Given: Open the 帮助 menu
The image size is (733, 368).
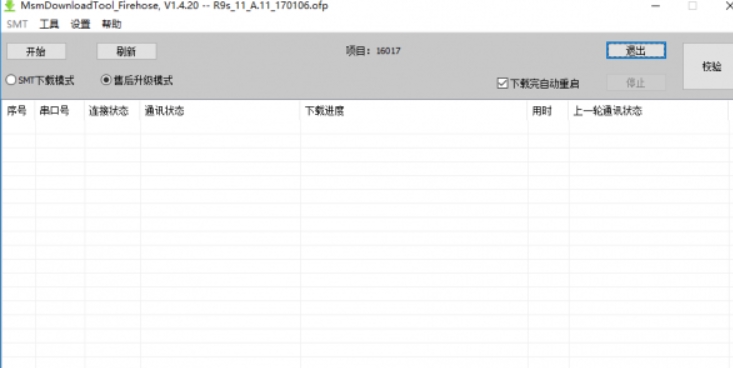Looking at the screenshot, I should [x=112, y=24].
